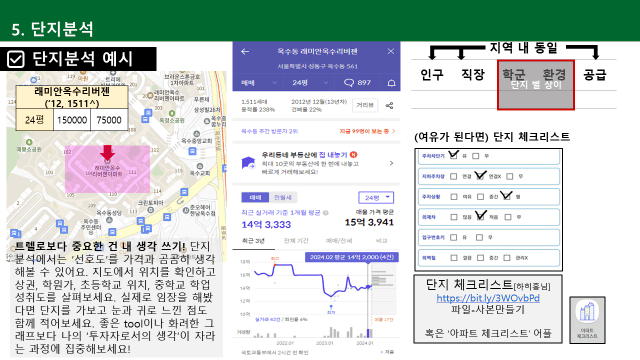Click the 24평 cell in the yellow table
The image size is (640, 360).
pyautogui.click(x=35, y=120)
